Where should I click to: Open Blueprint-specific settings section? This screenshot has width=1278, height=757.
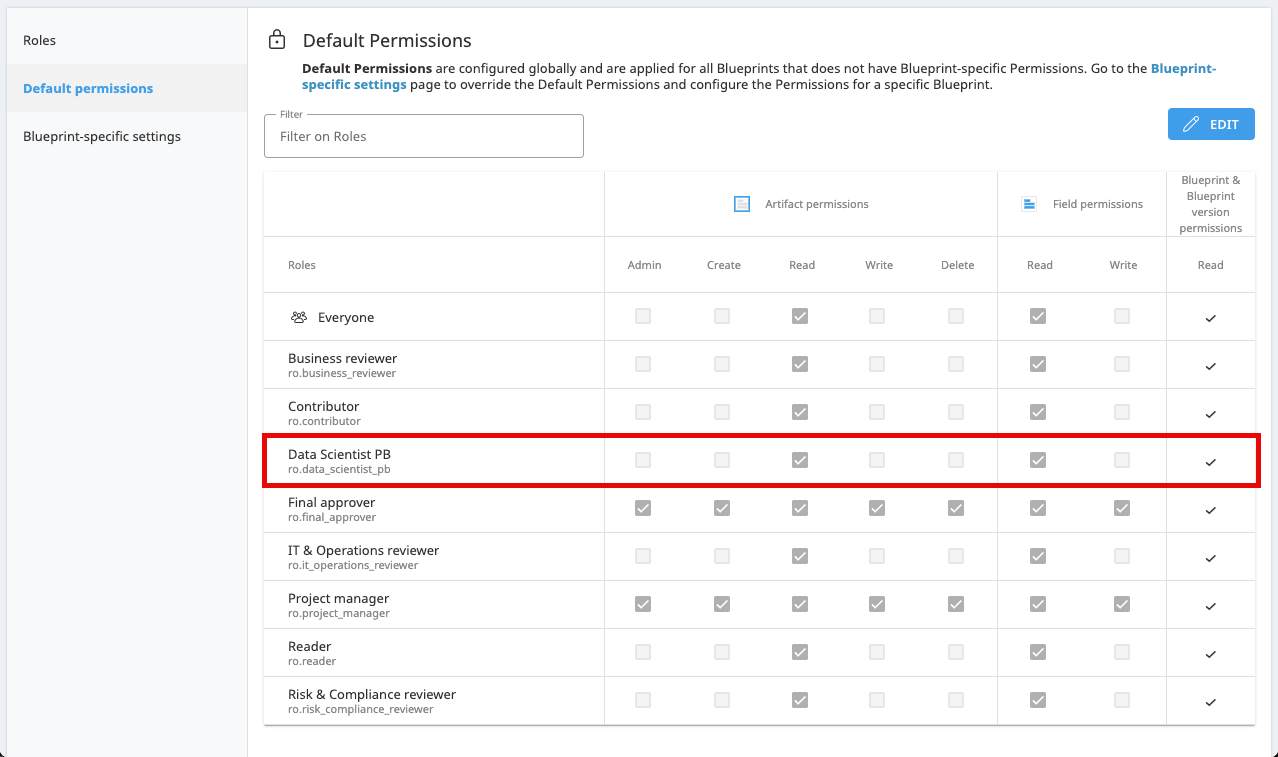[100, 136]
